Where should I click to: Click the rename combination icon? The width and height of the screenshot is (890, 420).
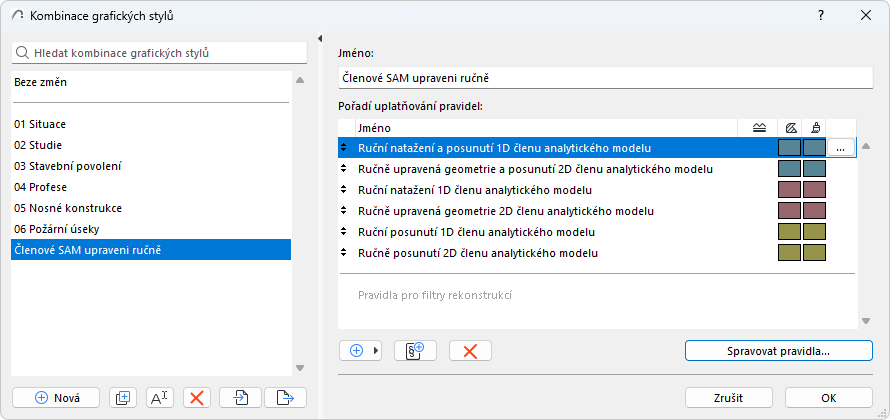coord(160,397)
